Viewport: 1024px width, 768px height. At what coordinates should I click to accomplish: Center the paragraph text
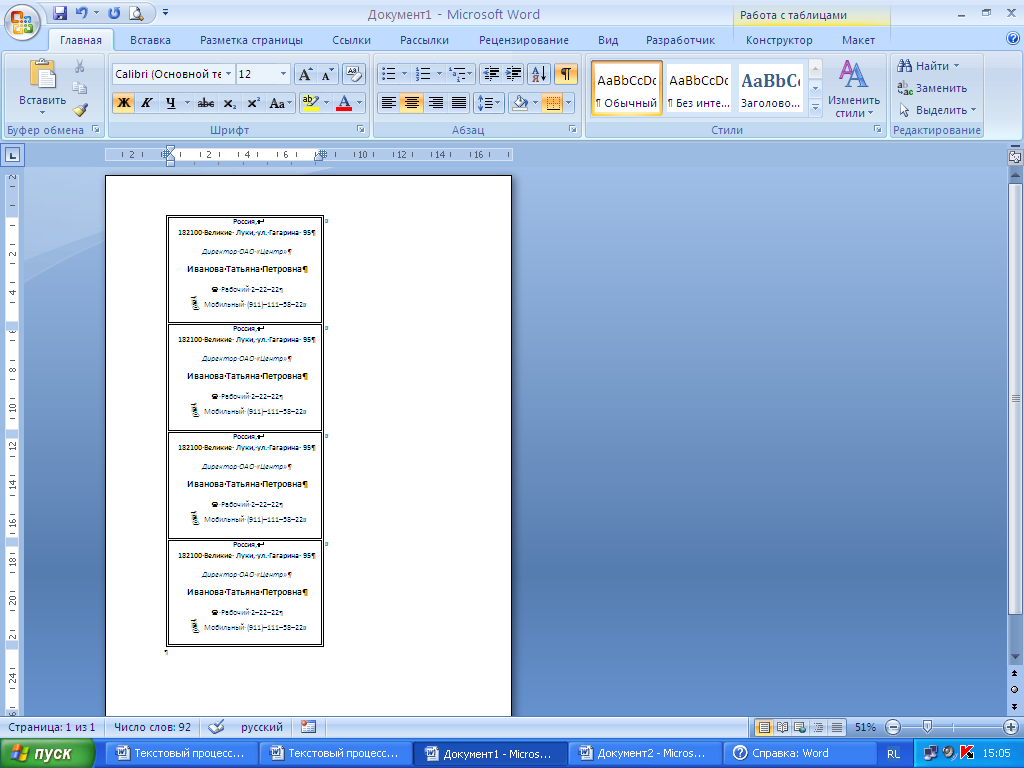pos(411,103)
